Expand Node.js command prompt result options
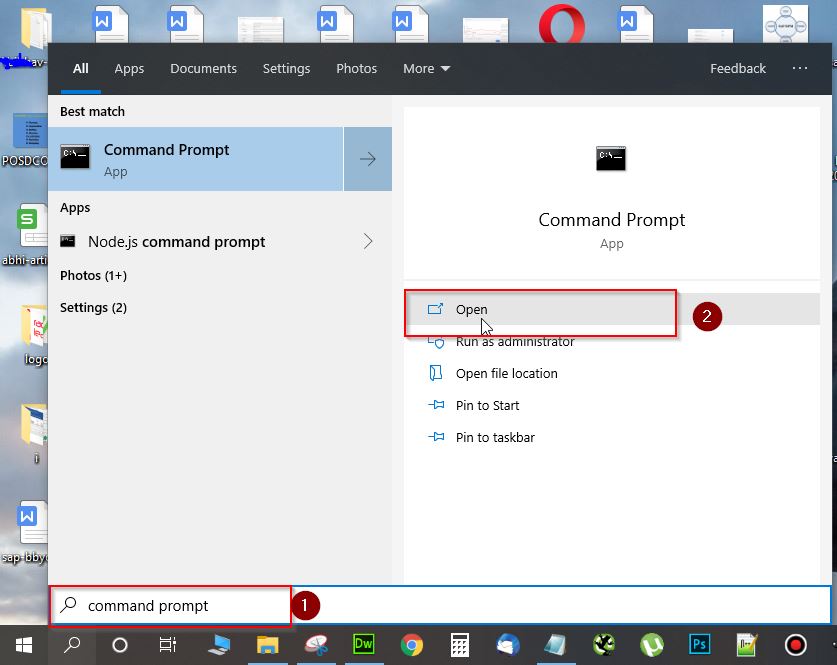 coord(369,241)
